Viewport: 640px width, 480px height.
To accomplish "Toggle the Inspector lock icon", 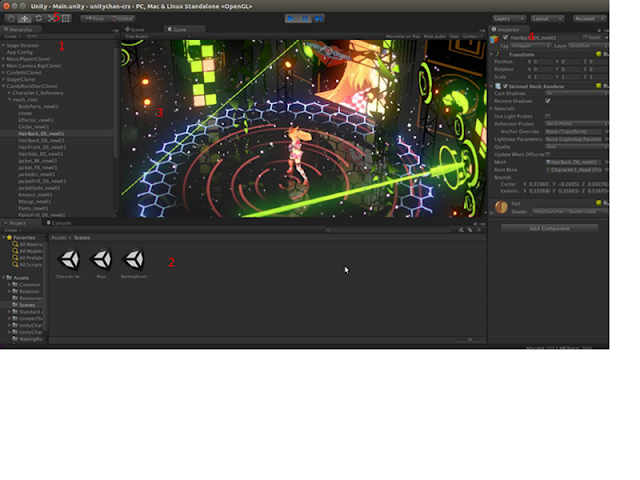I will click(599, 30).
